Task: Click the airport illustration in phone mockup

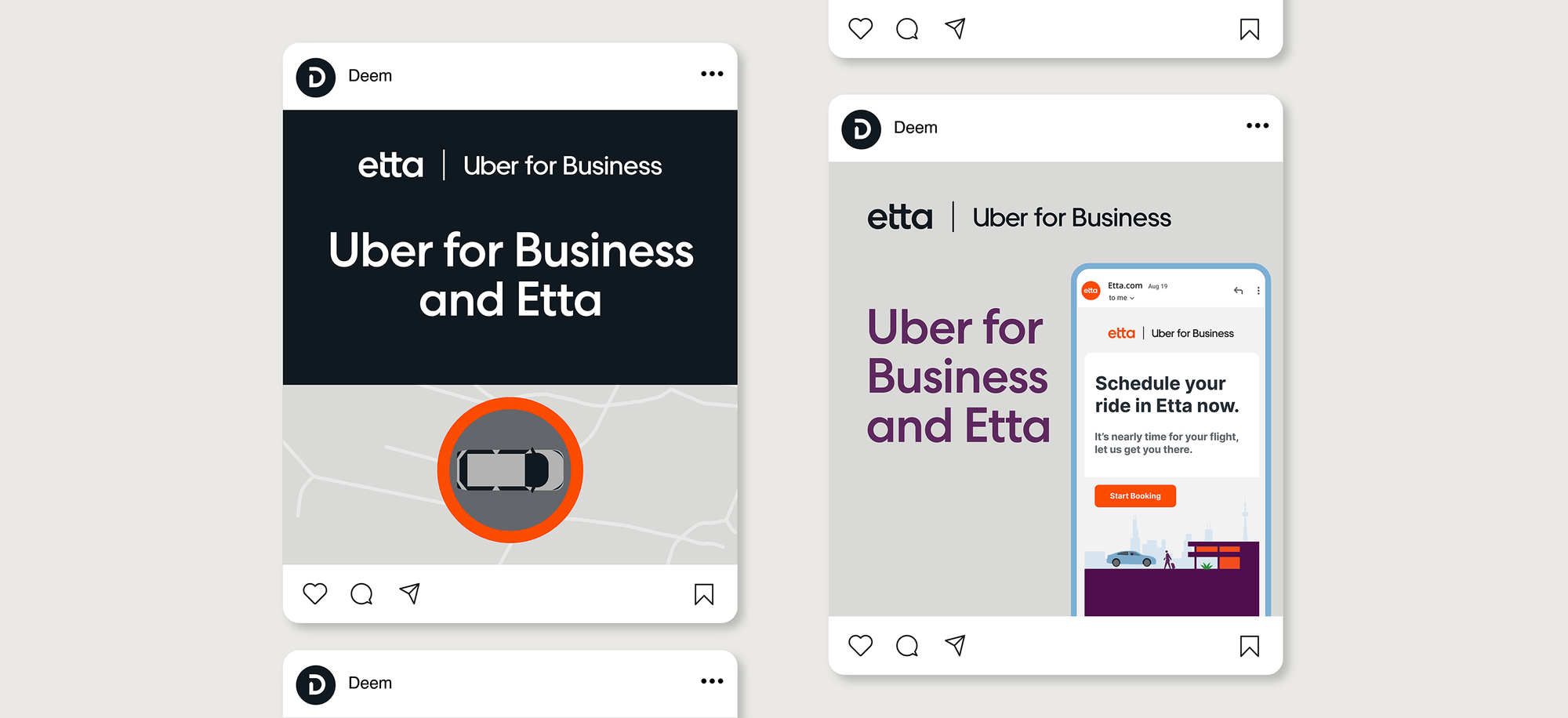Action: coord(1171,557)
